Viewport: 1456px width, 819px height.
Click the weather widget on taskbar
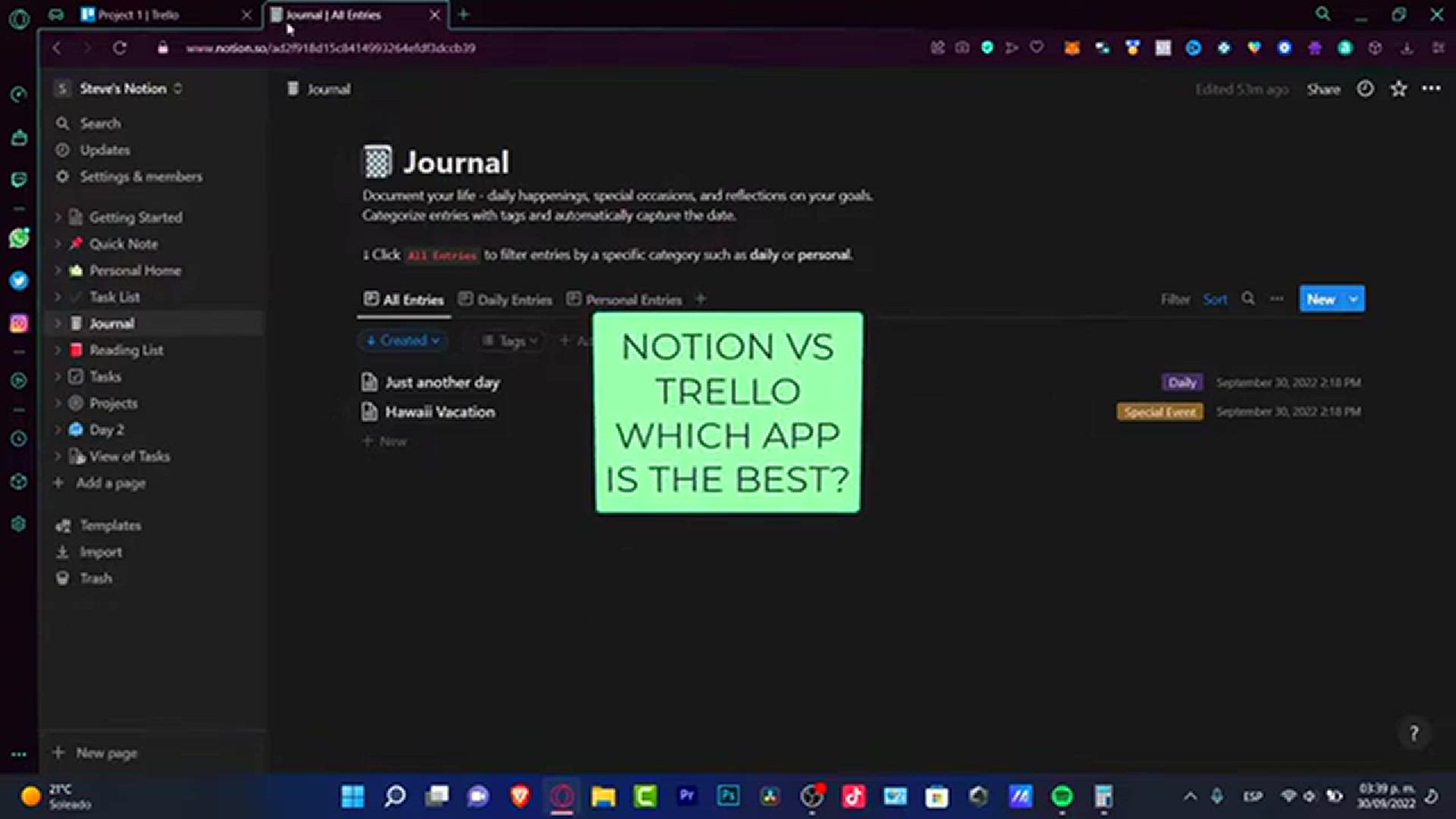click(x=55, y=796)
